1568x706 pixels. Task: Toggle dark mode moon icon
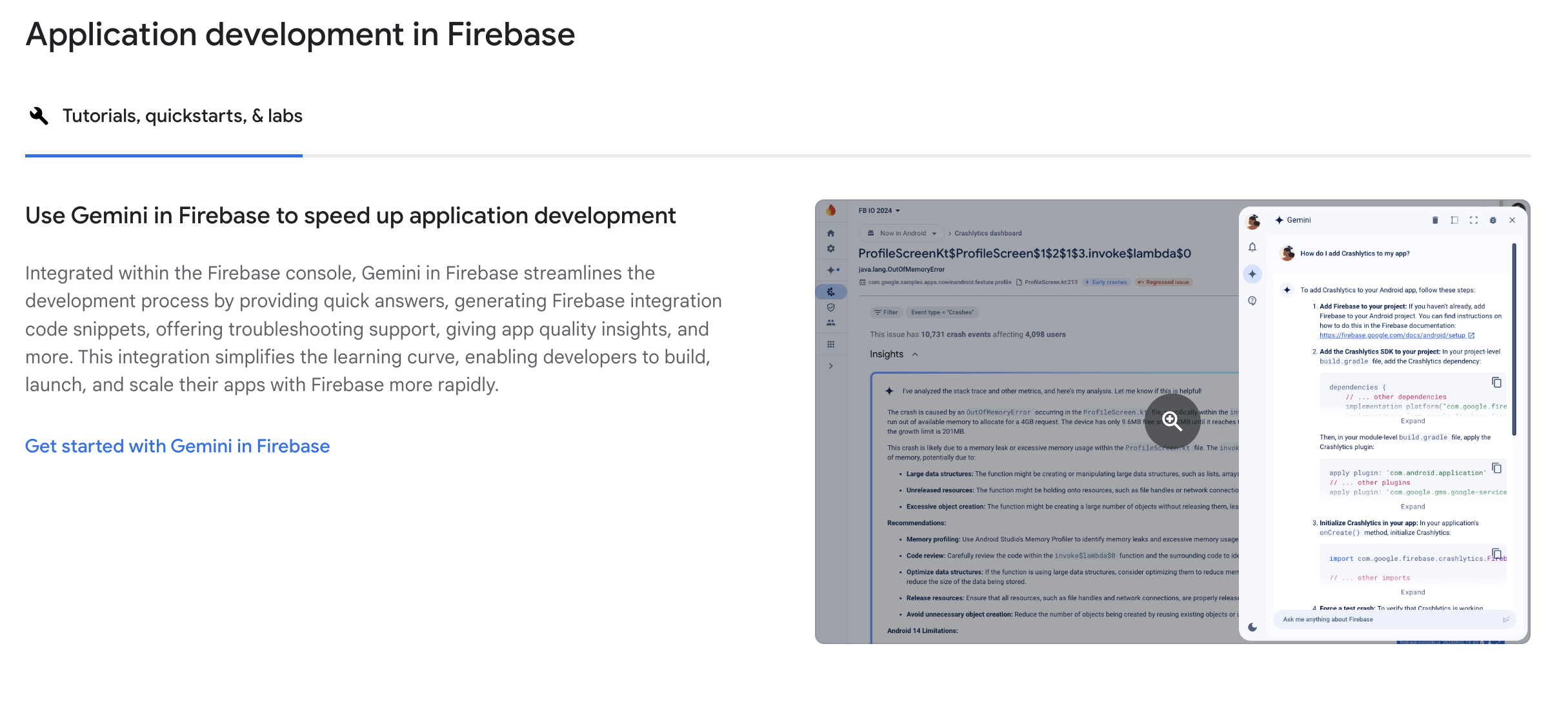point(1252,627)
